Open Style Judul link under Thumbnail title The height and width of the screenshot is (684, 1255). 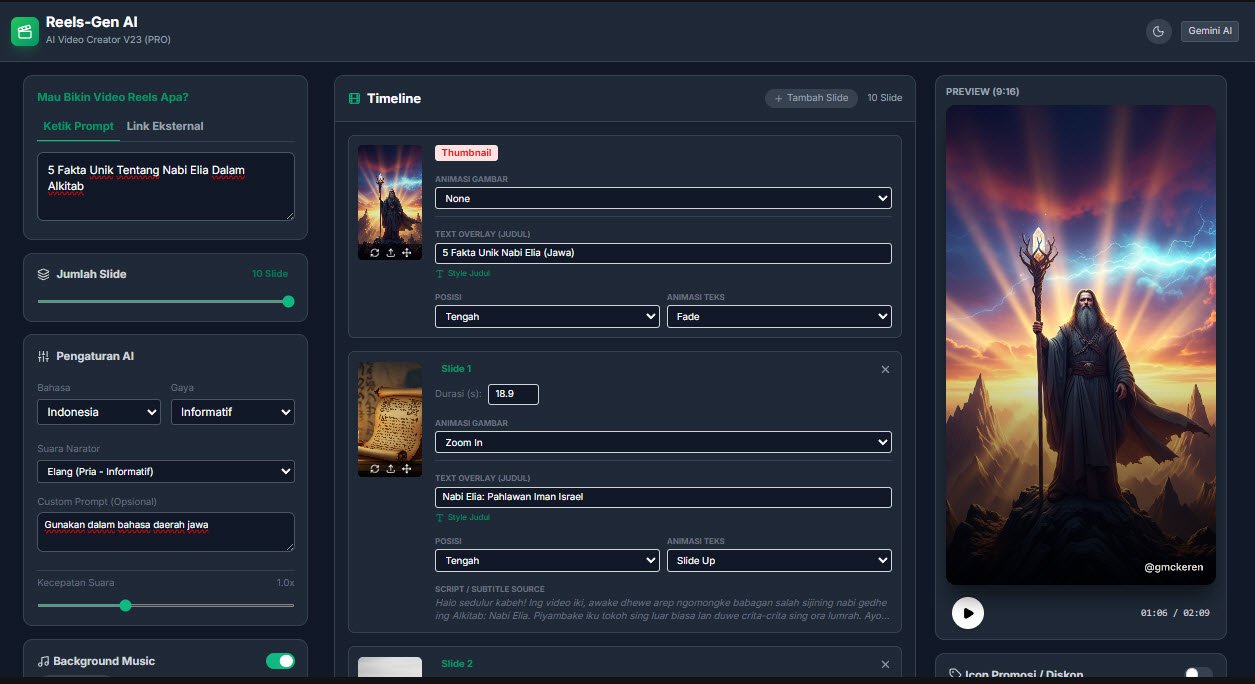463,273
